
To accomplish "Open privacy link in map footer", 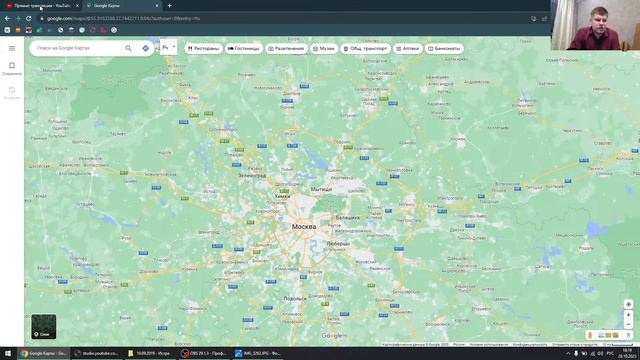I will (529, 344).
